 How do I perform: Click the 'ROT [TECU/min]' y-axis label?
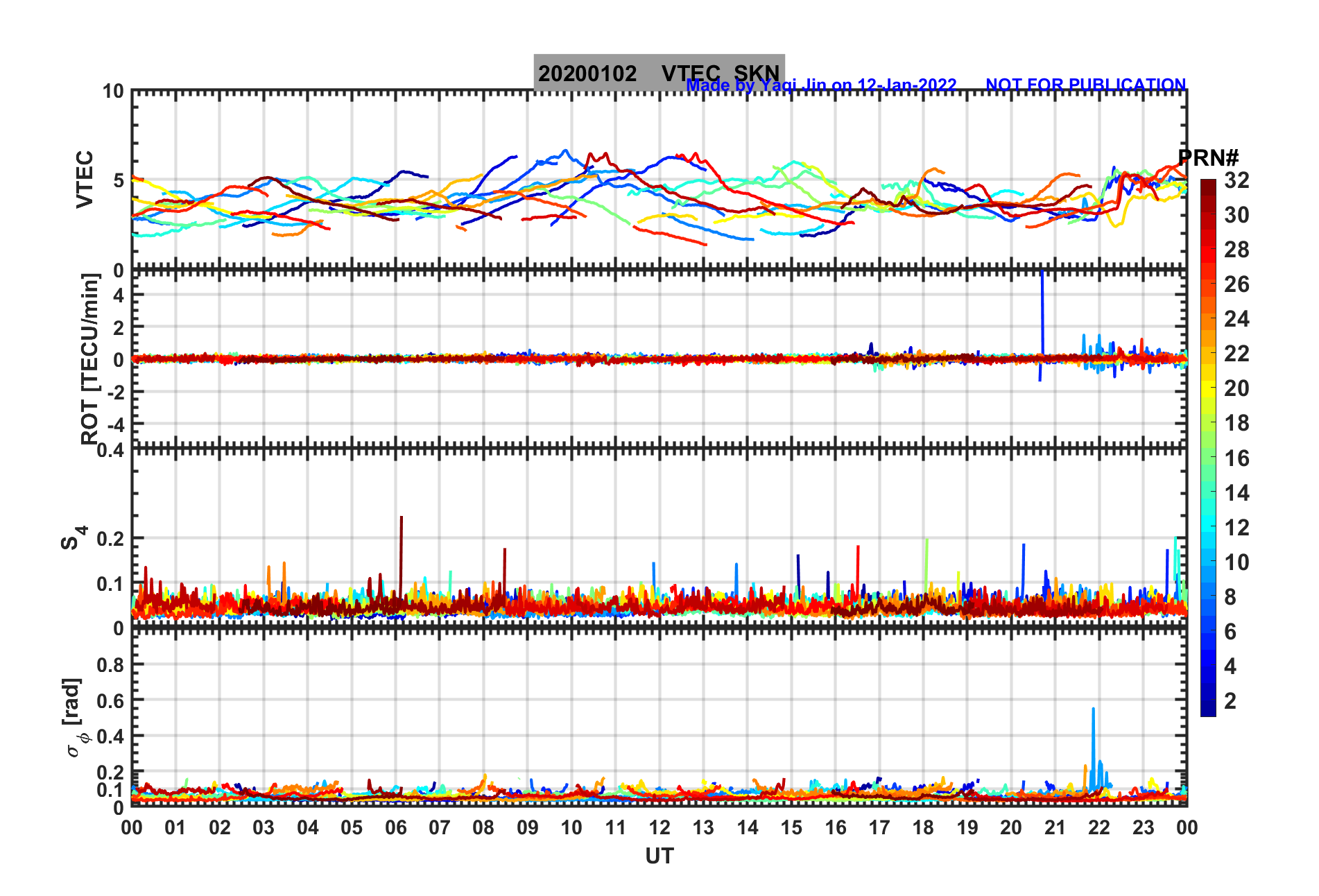[x=90, y=359]
